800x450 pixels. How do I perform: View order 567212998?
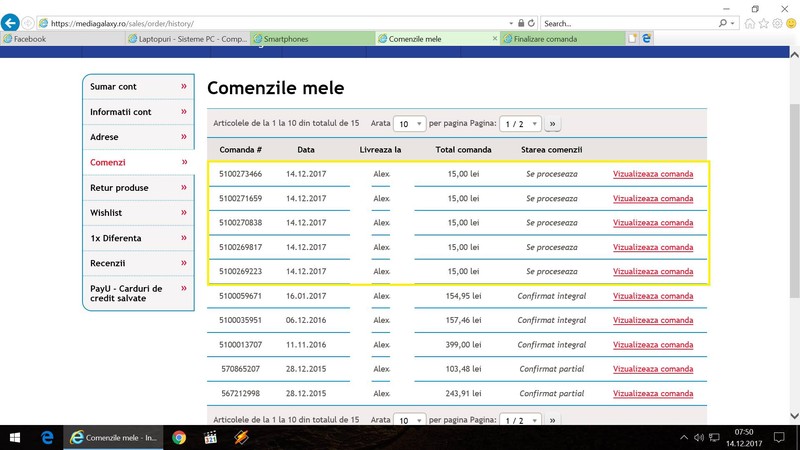click(x=653, y=393)
